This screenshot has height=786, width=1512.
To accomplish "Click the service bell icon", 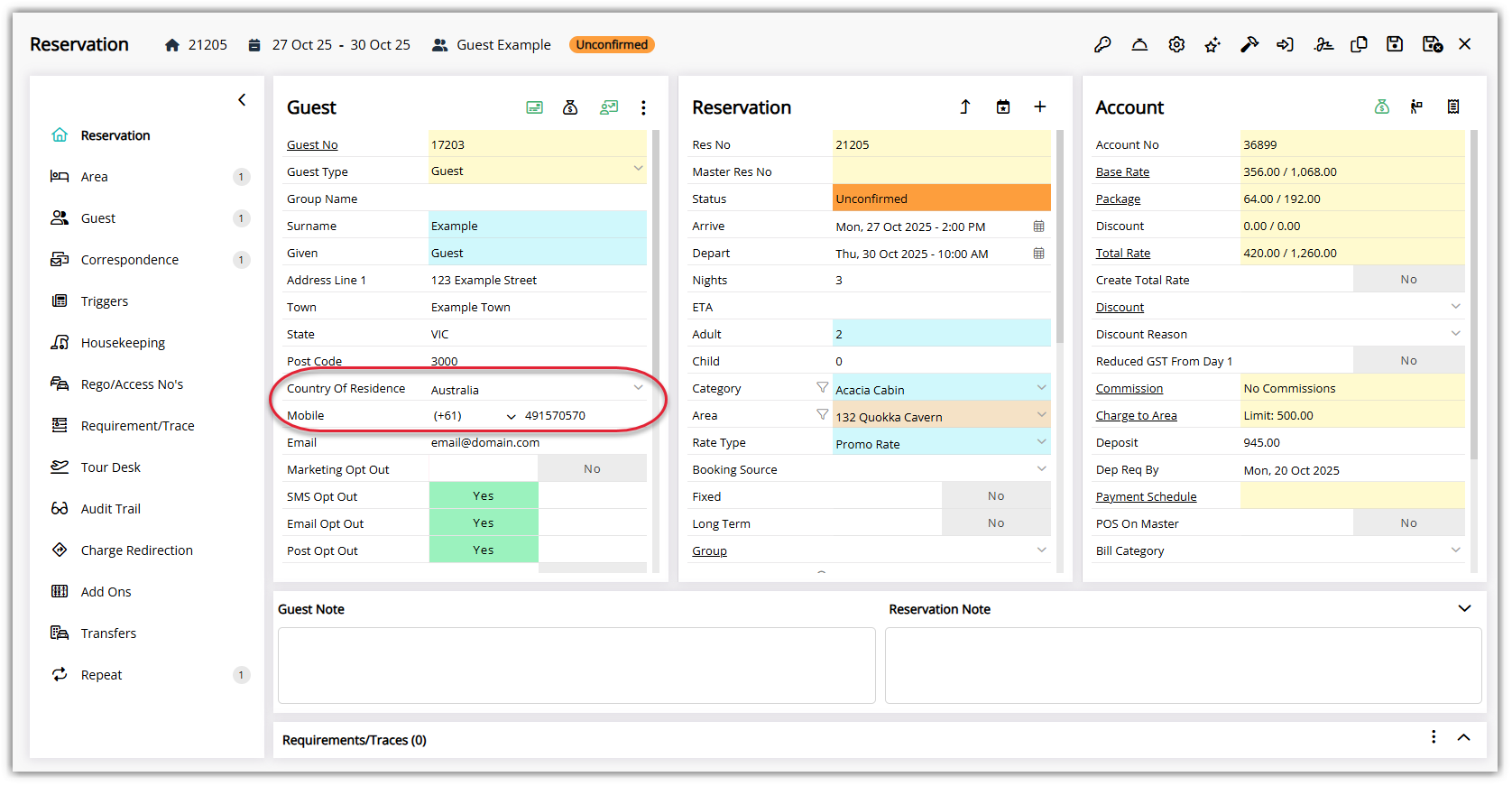I will click(x=1139, y=44).
